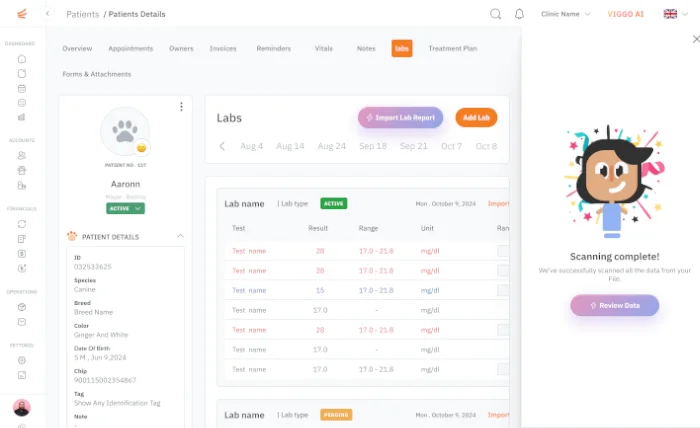700x428 pixels.
Task: Close the scanning complete panel
Action: point(696,39)
